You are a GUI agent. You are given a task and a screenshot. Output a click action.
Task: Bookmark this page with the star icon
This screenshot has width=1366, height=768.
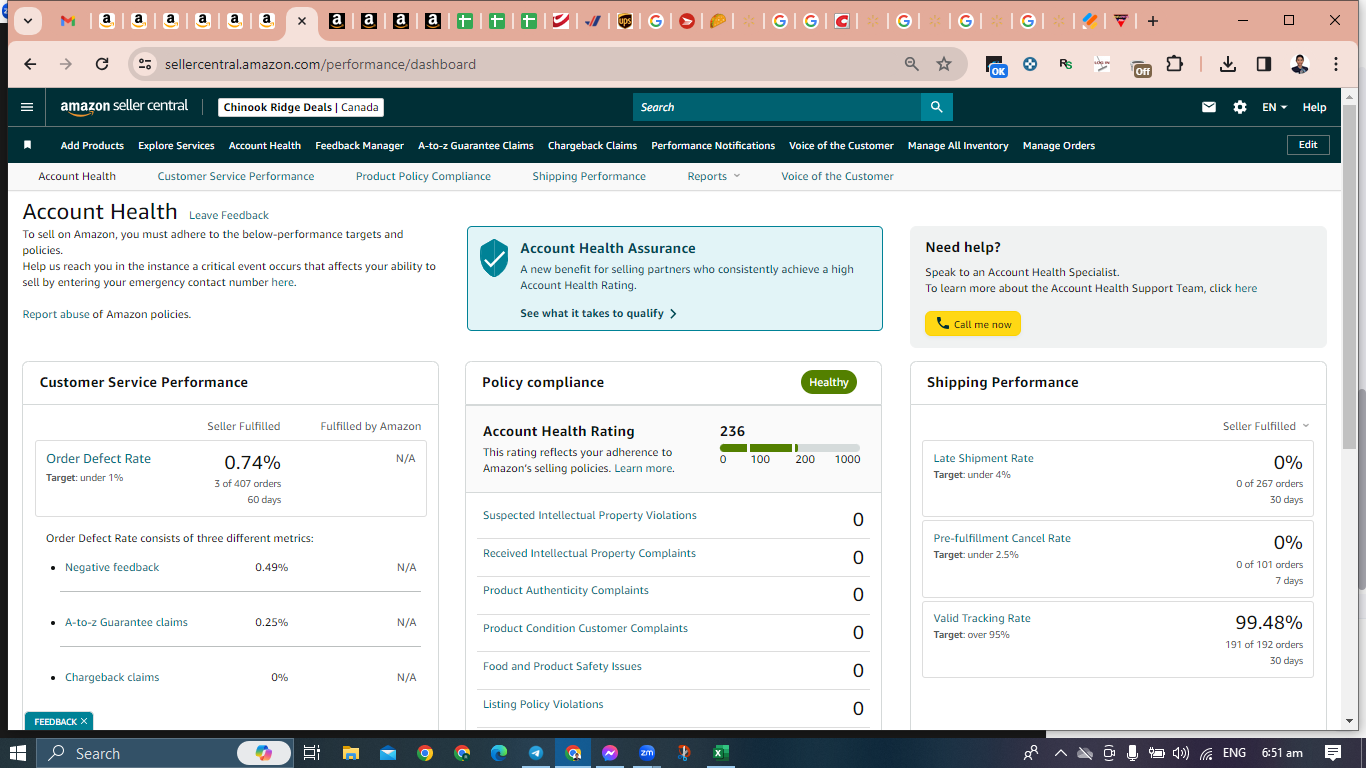point(944,64)
